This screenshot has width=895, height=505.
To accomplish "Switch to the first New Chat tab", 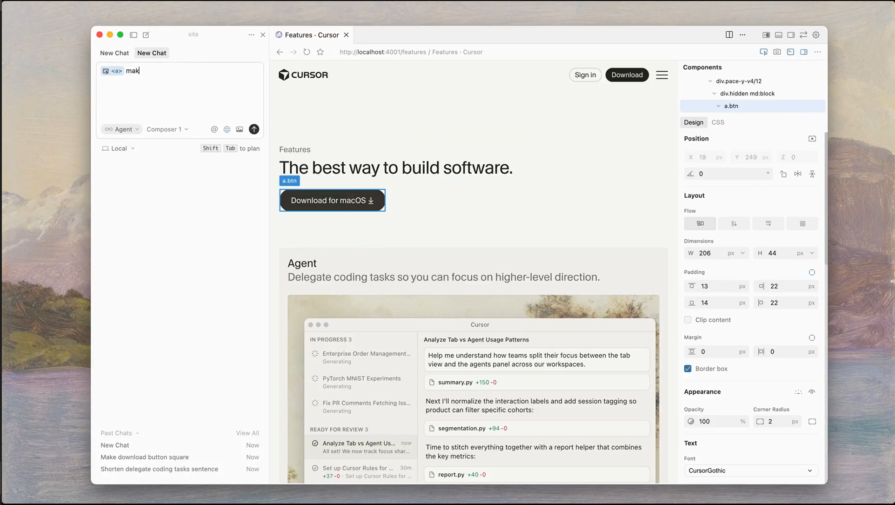I will (115, 53).
